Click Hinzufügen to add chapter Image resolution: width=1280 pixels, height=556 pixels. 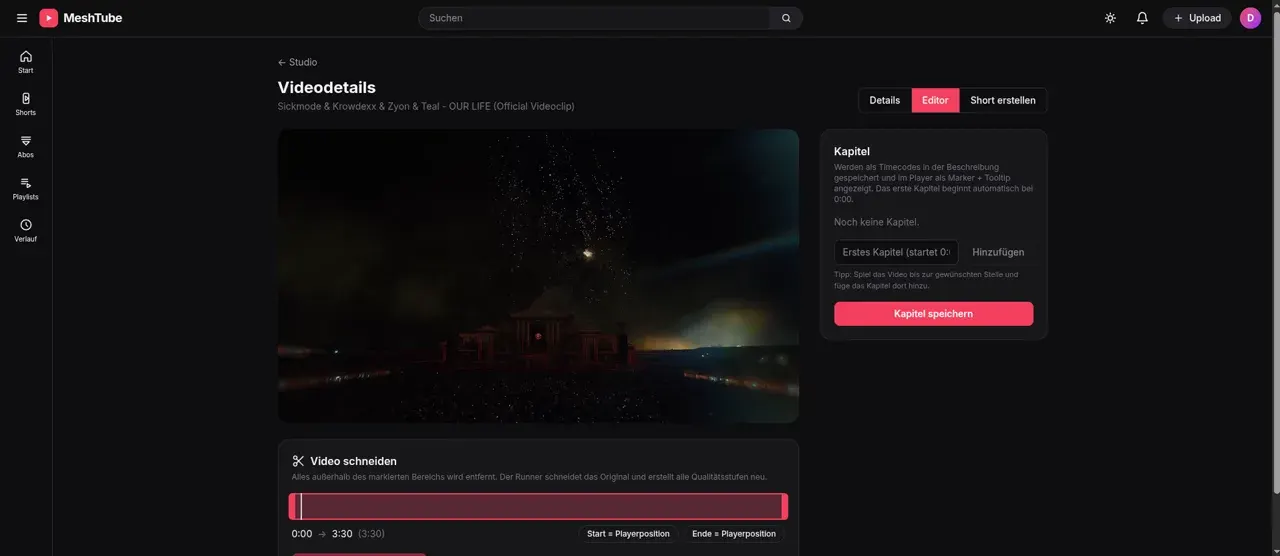click(998, 252)
